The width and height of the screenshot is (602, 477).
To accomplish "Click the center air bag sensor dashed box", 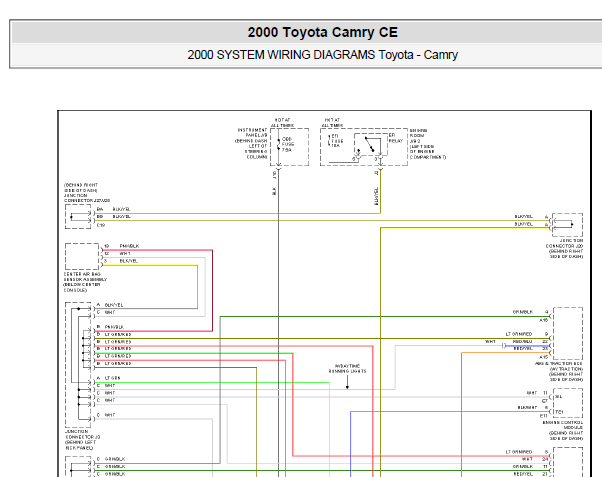I will [x=82, y=256].
